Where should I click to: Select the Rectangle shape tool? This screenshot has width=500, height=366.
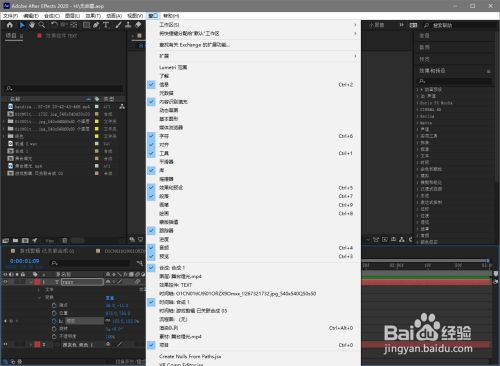point(86,25)
